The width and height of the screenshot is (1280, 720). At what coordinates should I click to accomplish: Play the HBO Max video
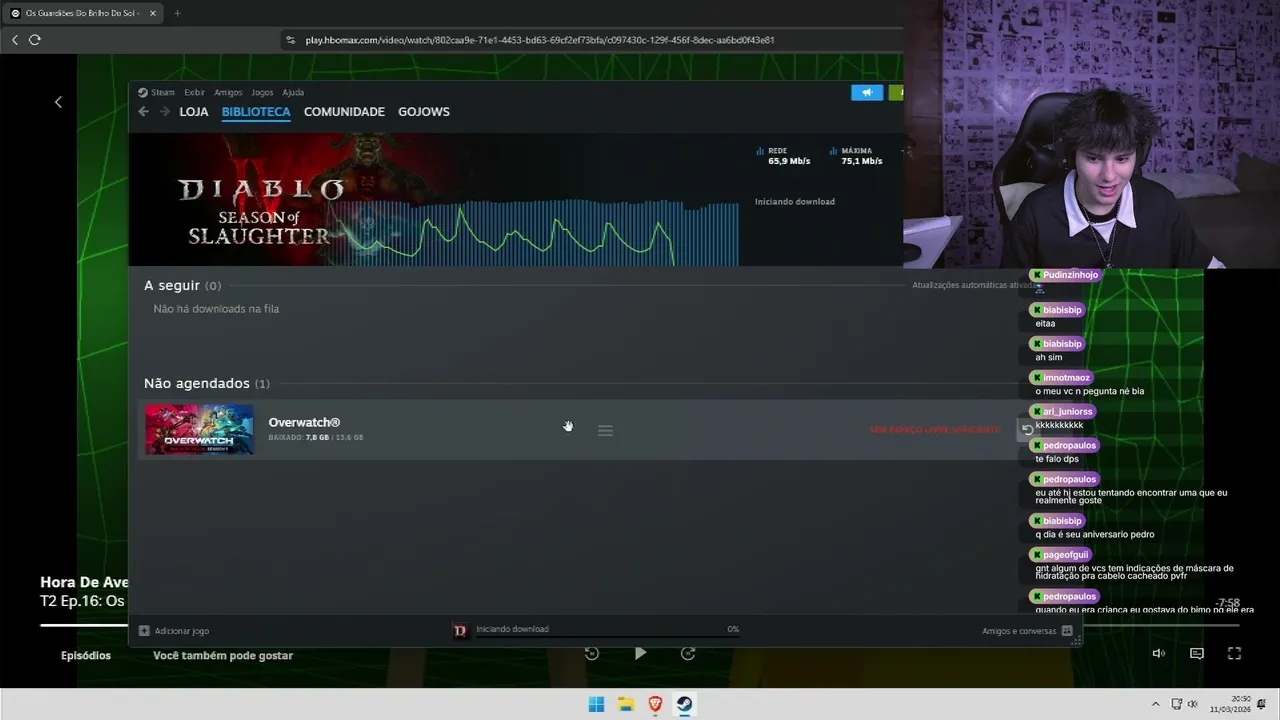(x=640, y=653)
